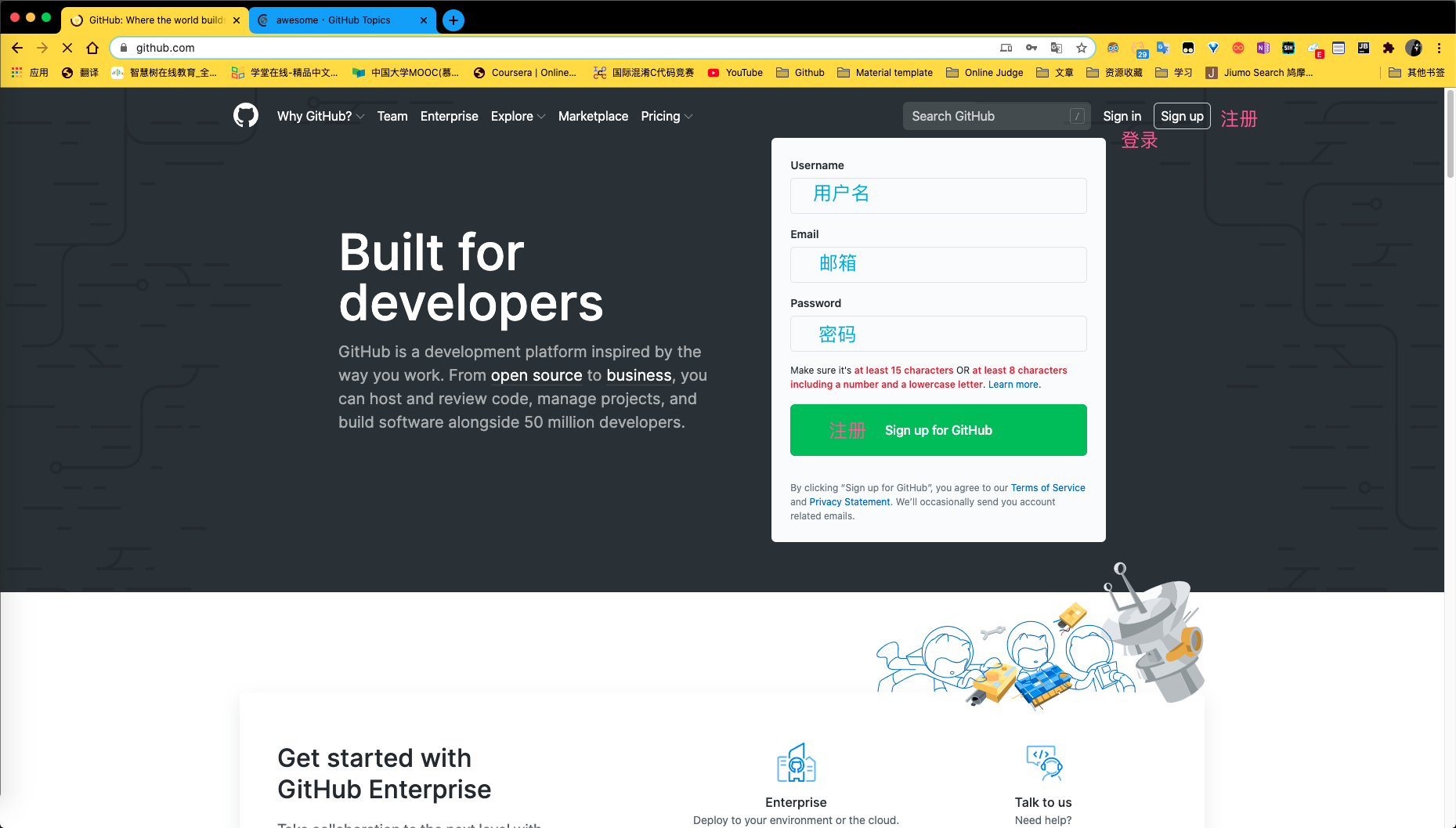Open the Github bookmarks folder
1456x828 pixels.
click(x=800, y=72)
